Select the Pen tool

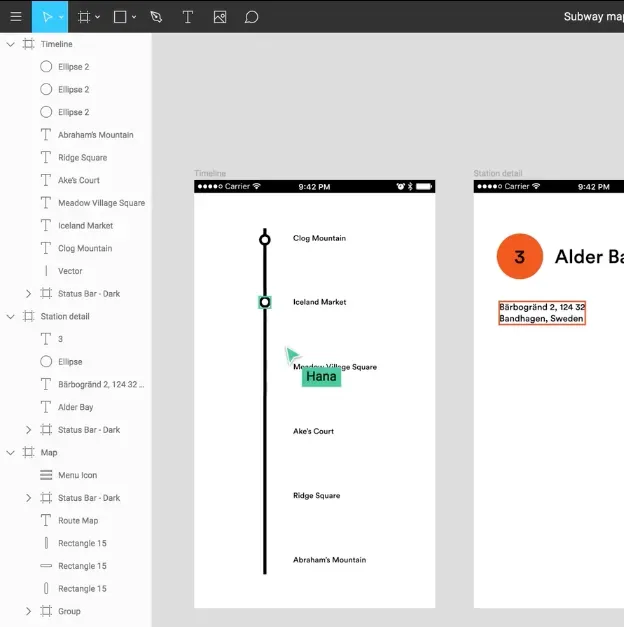(156, 17)
